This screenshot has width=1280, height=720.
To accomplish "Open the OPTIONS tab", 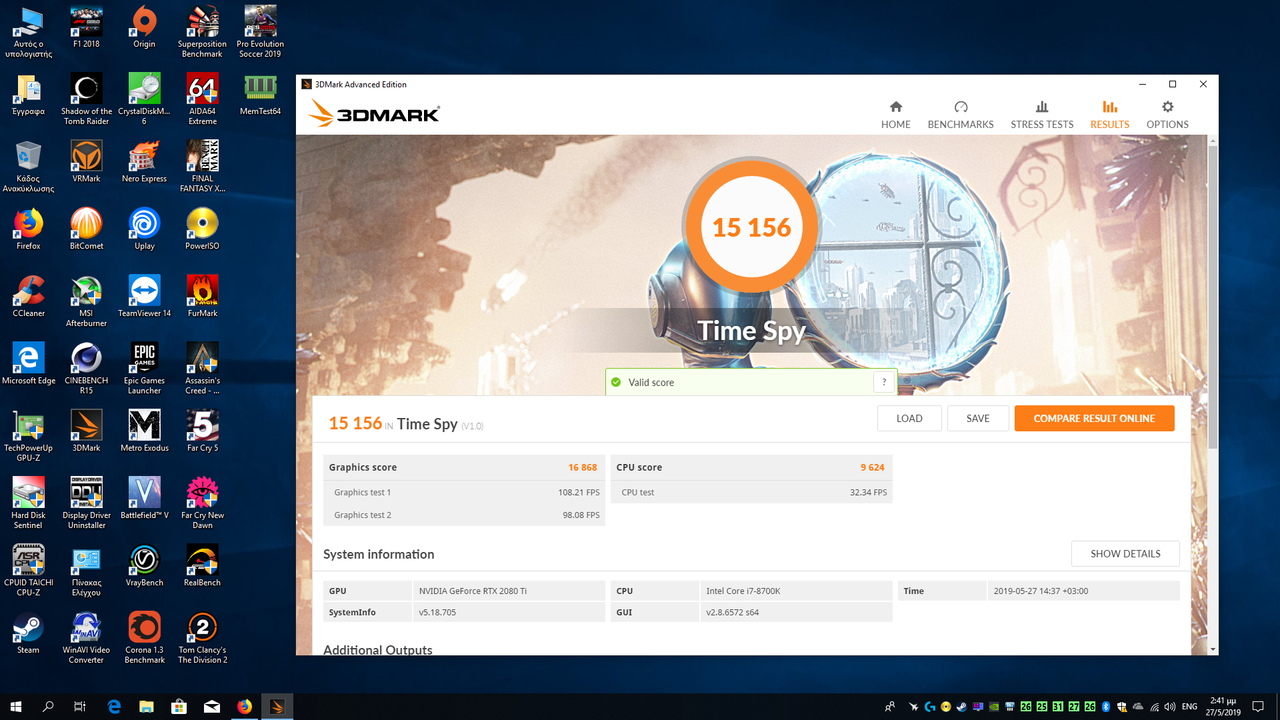I will pos(1167,115).
